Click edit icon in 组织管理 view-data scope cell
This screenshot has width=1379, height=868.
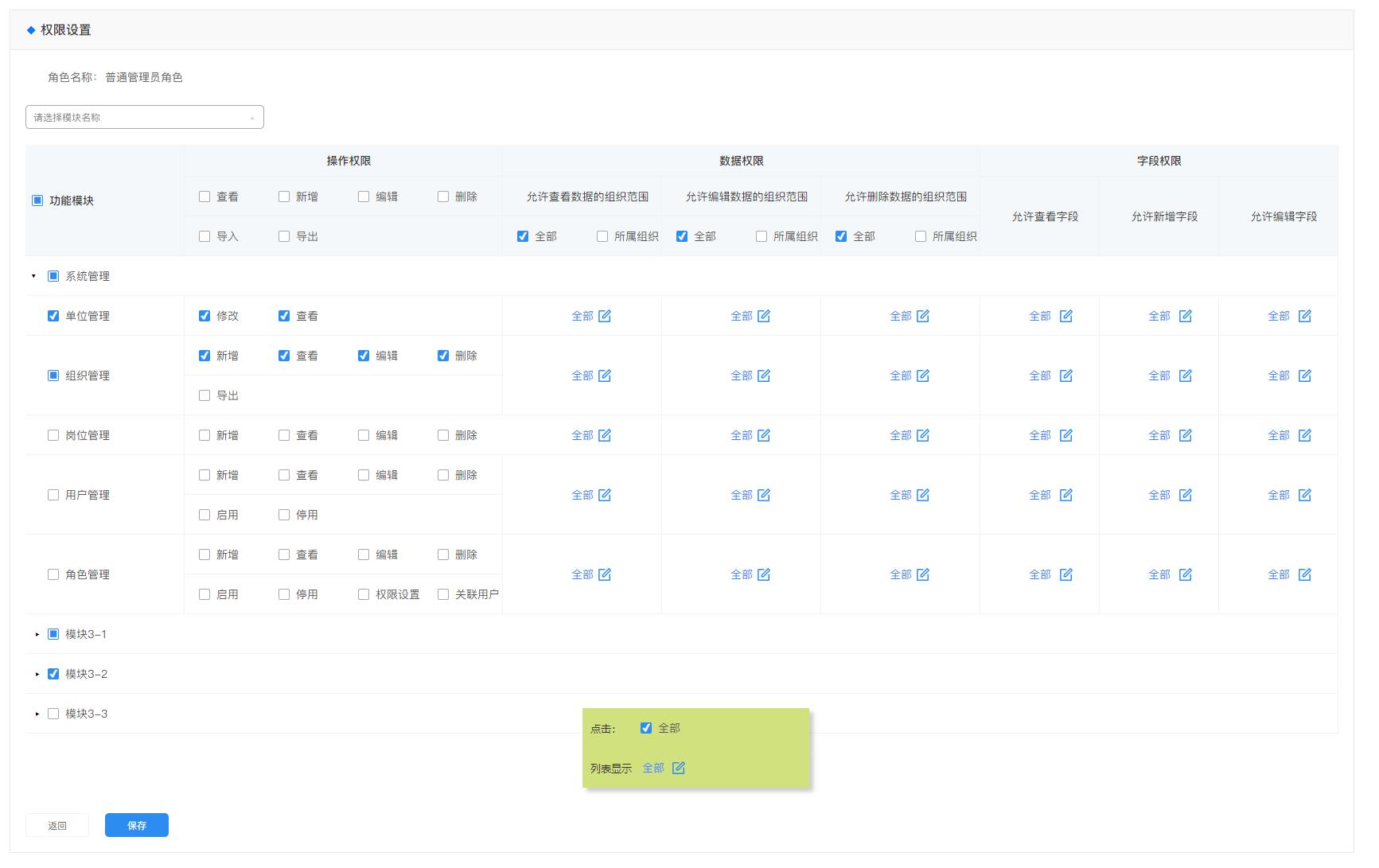pyautogui.click(x=605, y=376)
